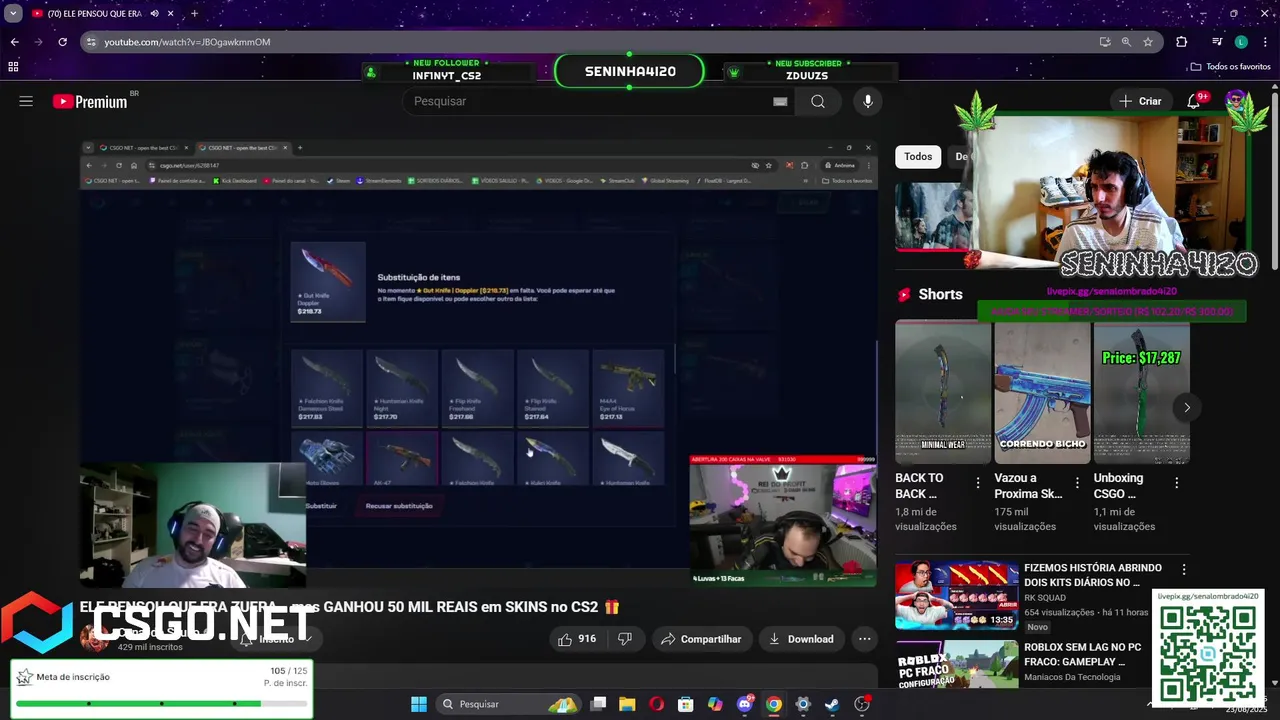Image resolution: width=1280 pixels, height=720 pixels.
Task: Share the video via Compartilhar
Action: tap(700, 639)
